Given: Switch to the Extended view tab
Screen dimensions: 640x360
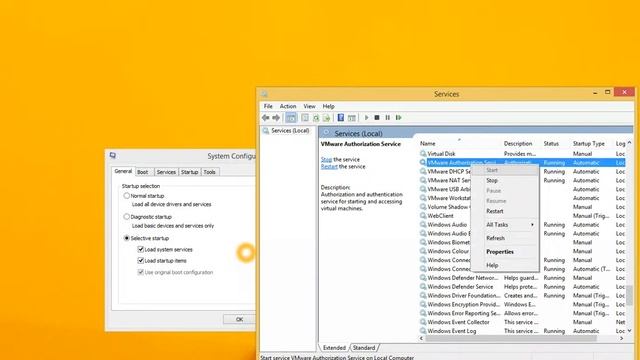Looking at the screenshot, I should point(334,348).
